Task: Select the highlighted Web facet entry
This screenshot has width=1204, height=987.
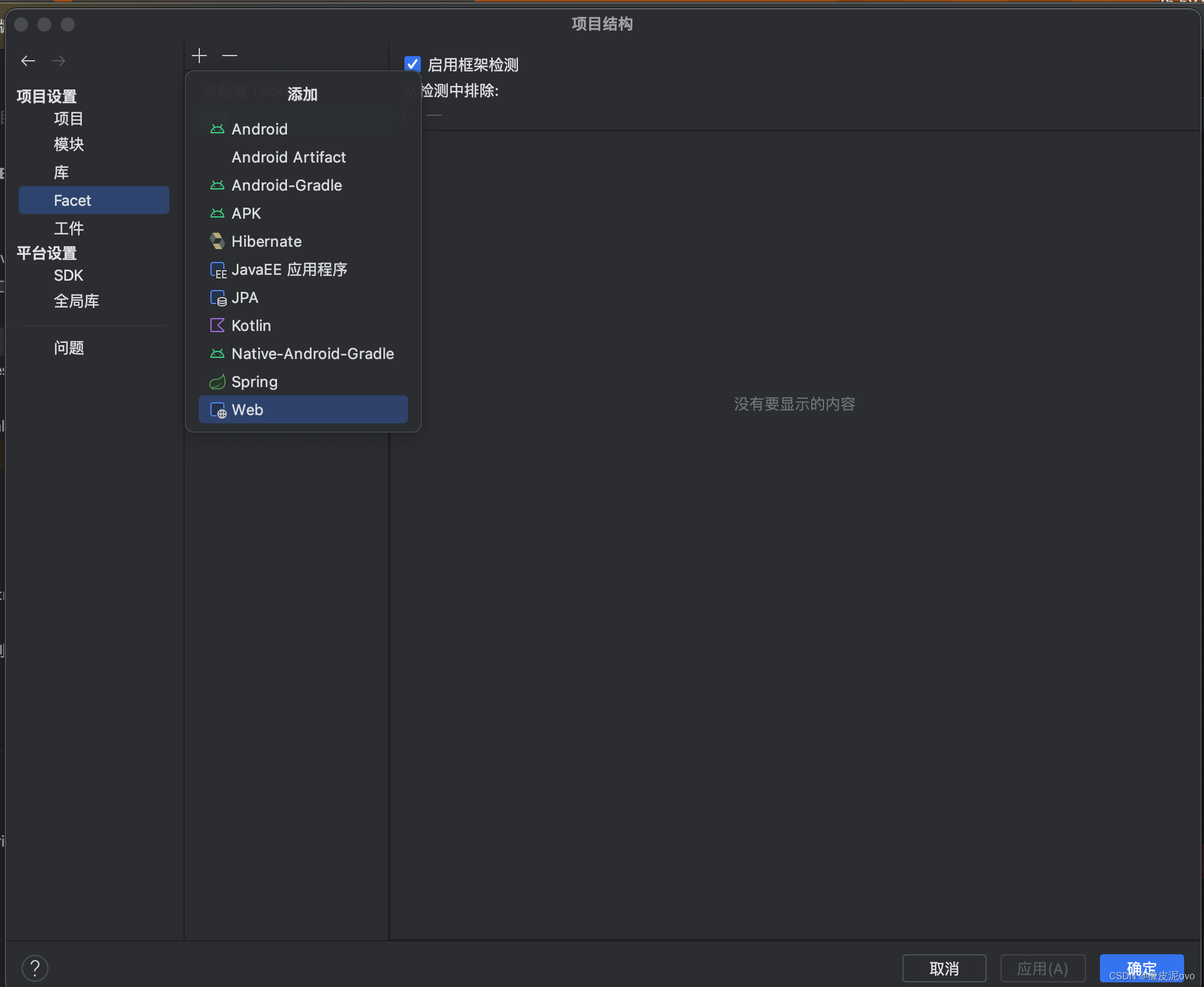Action: (303, 409)
